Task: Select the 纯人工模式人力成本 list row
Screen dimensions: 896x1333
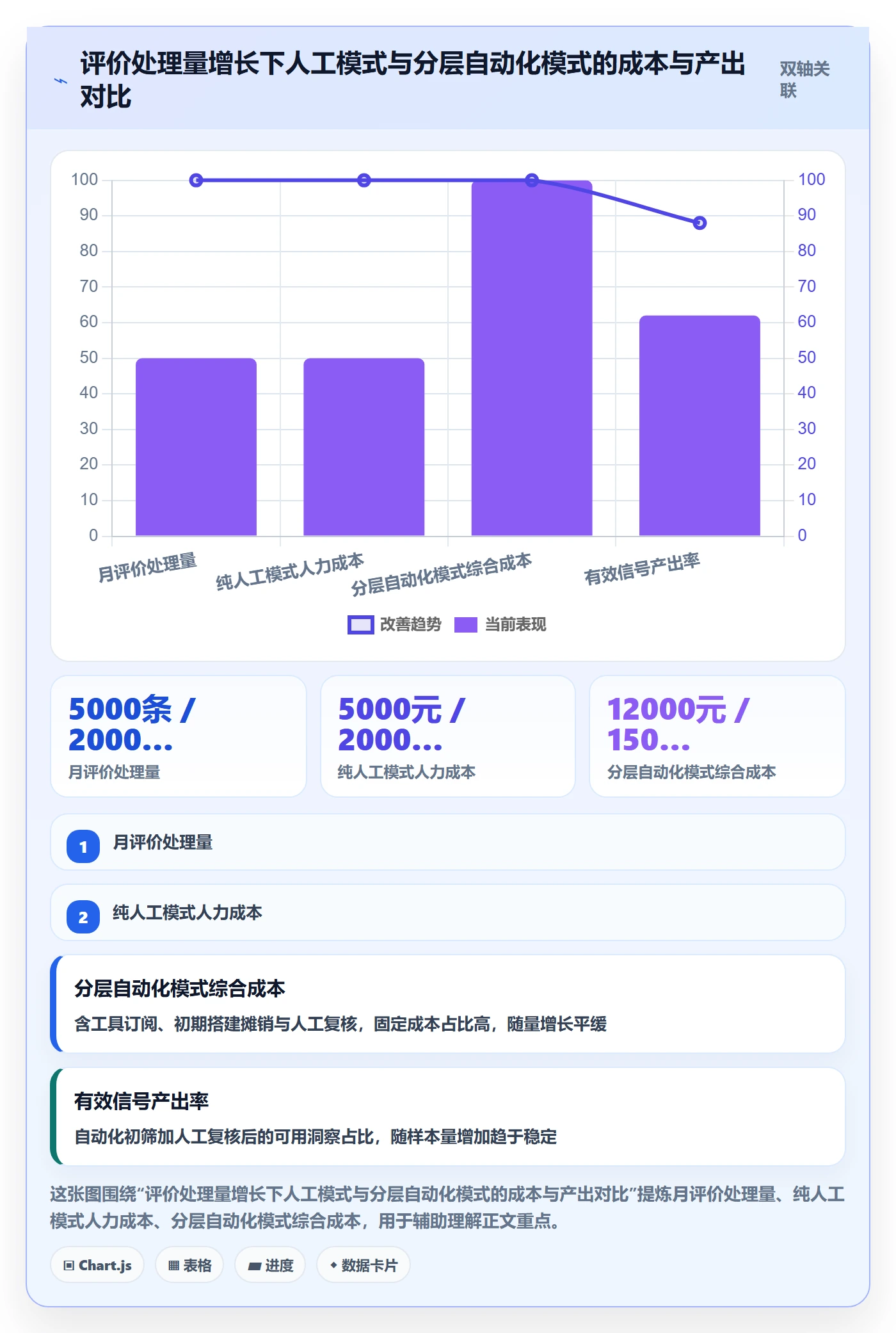Action: [x=448, y=912]
